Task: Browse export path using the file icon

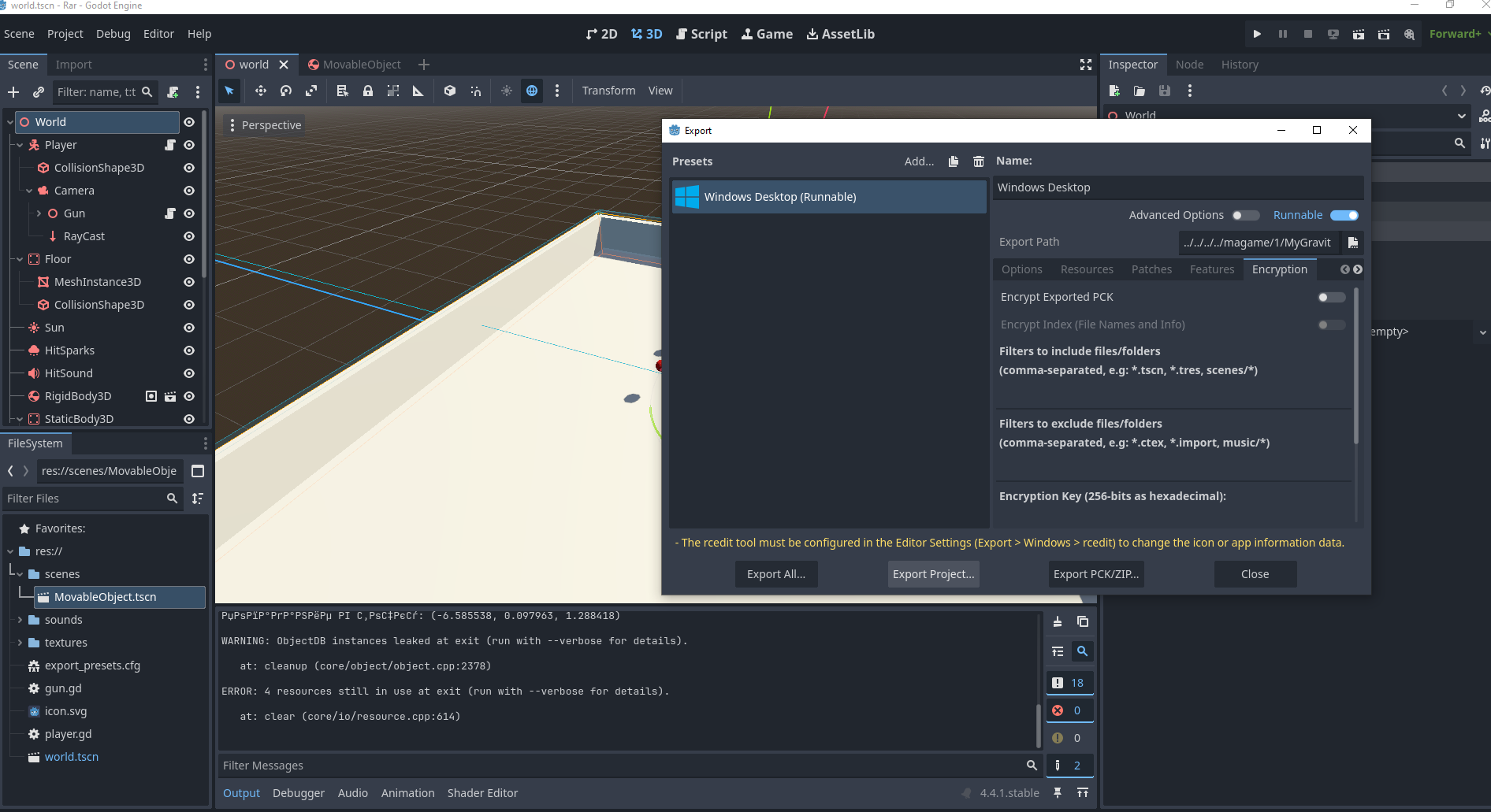Action: point(1353,243)
